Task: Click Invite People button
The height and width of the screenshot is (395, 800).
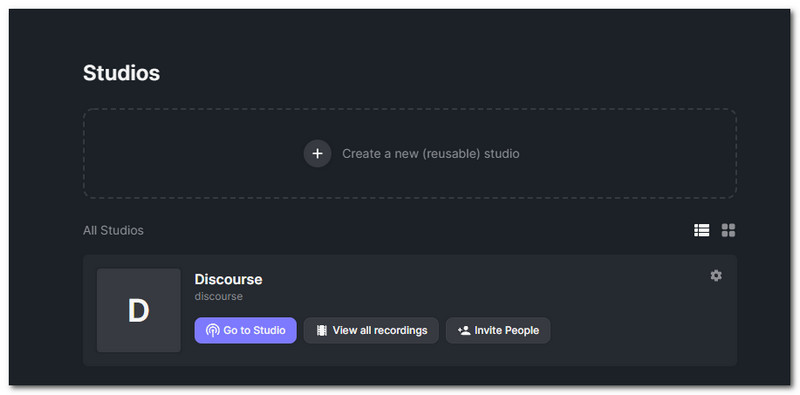Action: click(x=498, y=330)
